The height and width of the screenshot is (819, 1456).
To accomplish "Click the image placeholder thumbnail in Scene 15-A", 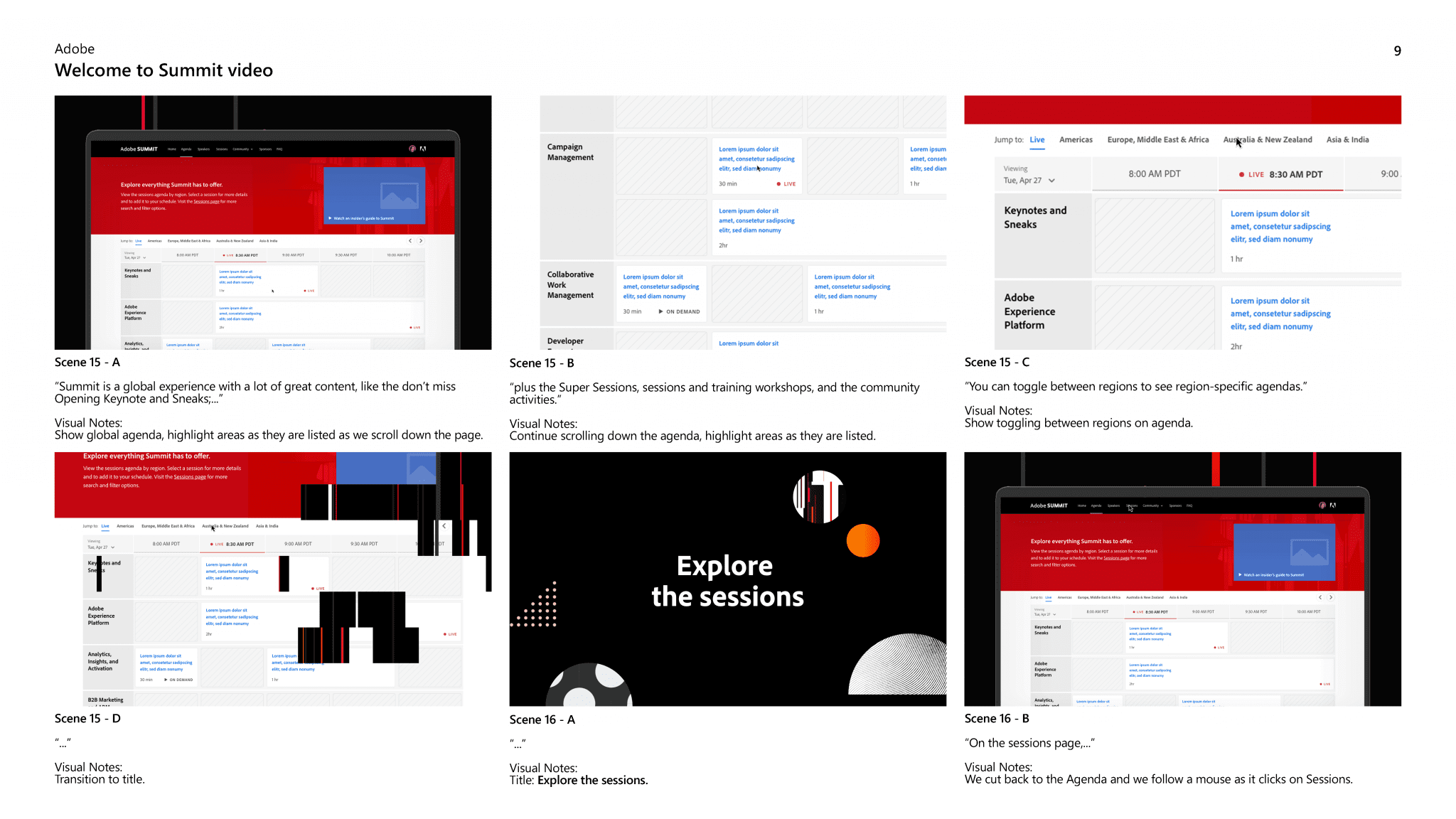I will pos(400,195).
